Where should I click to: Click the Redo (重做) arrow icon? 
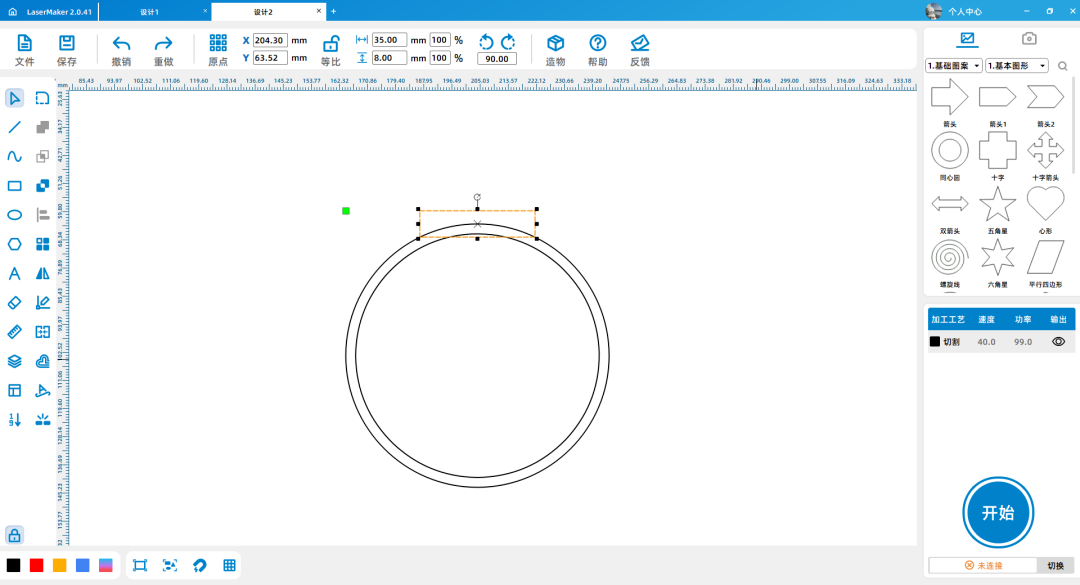tap(163, 43)
